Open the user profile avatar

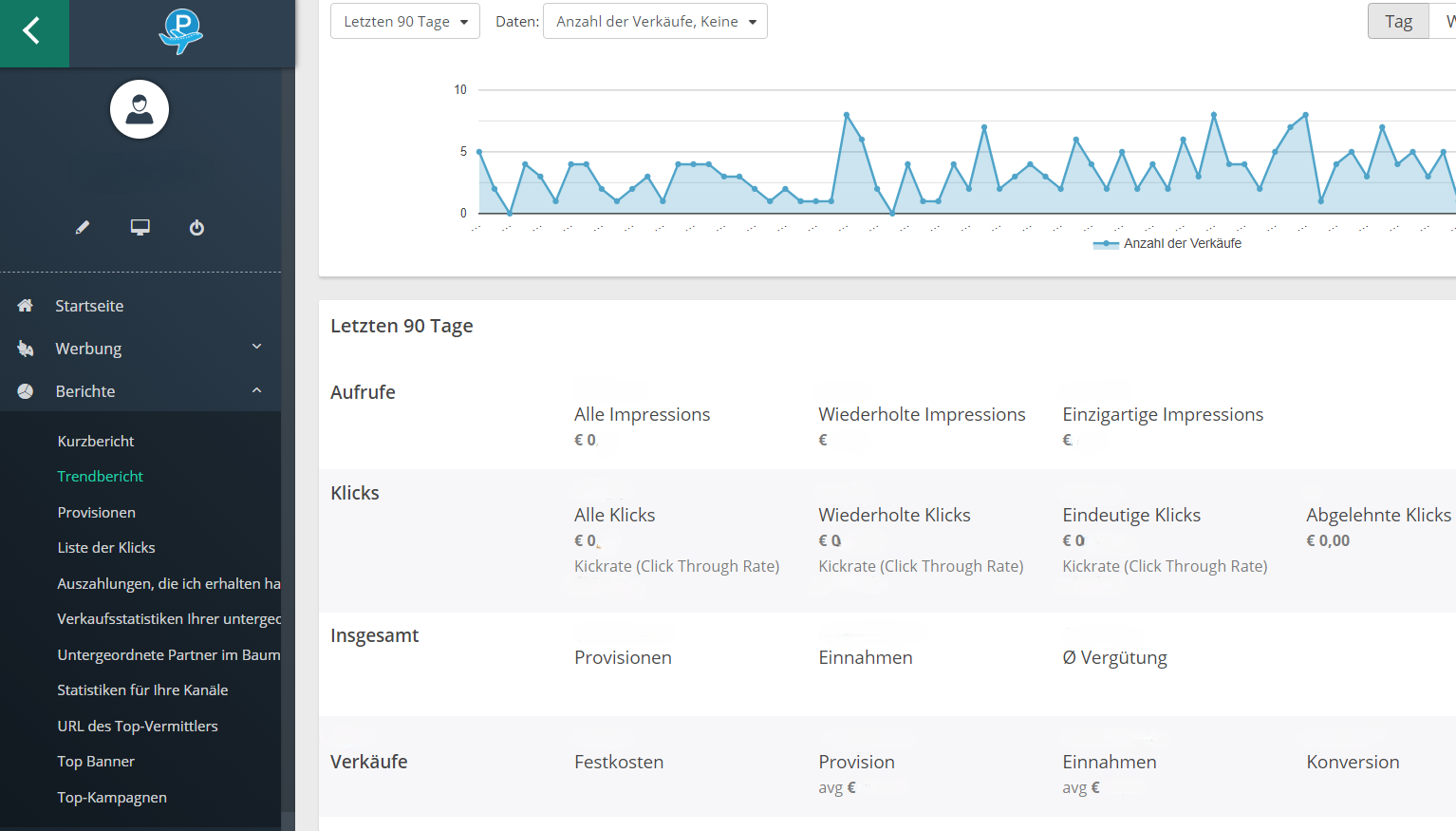[x=140, y=109]
